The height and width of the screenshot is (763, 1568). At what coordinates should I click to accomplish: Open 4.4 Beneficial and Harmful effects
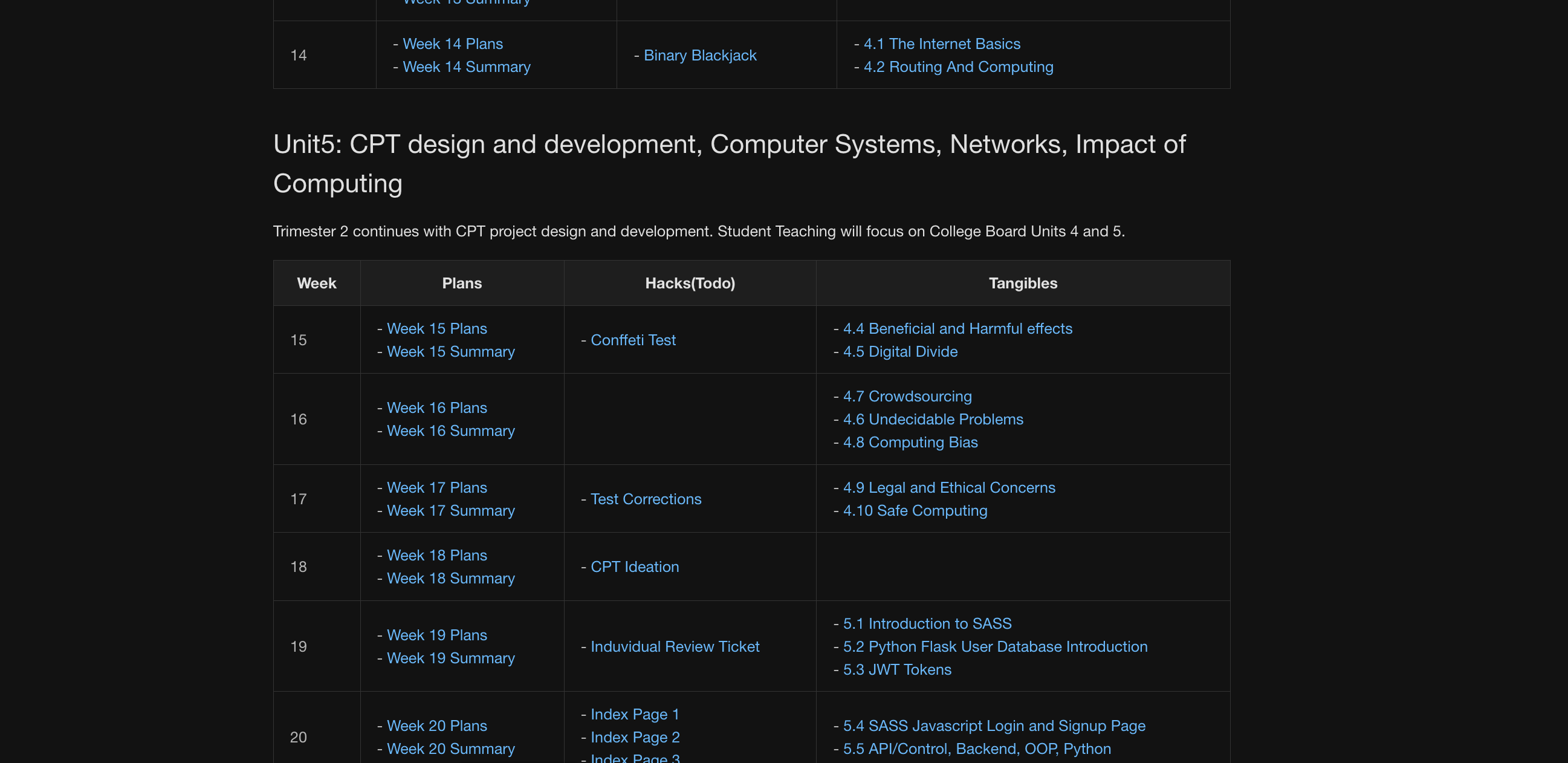click(957, 329)
